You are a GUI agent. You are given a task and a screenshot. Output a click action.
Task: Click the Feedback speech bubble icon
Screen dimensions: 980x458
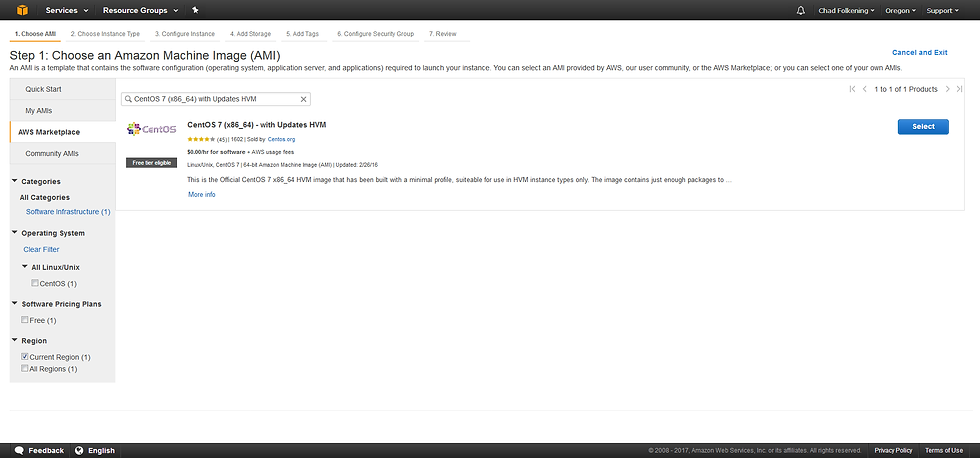(x=19, y=451)
